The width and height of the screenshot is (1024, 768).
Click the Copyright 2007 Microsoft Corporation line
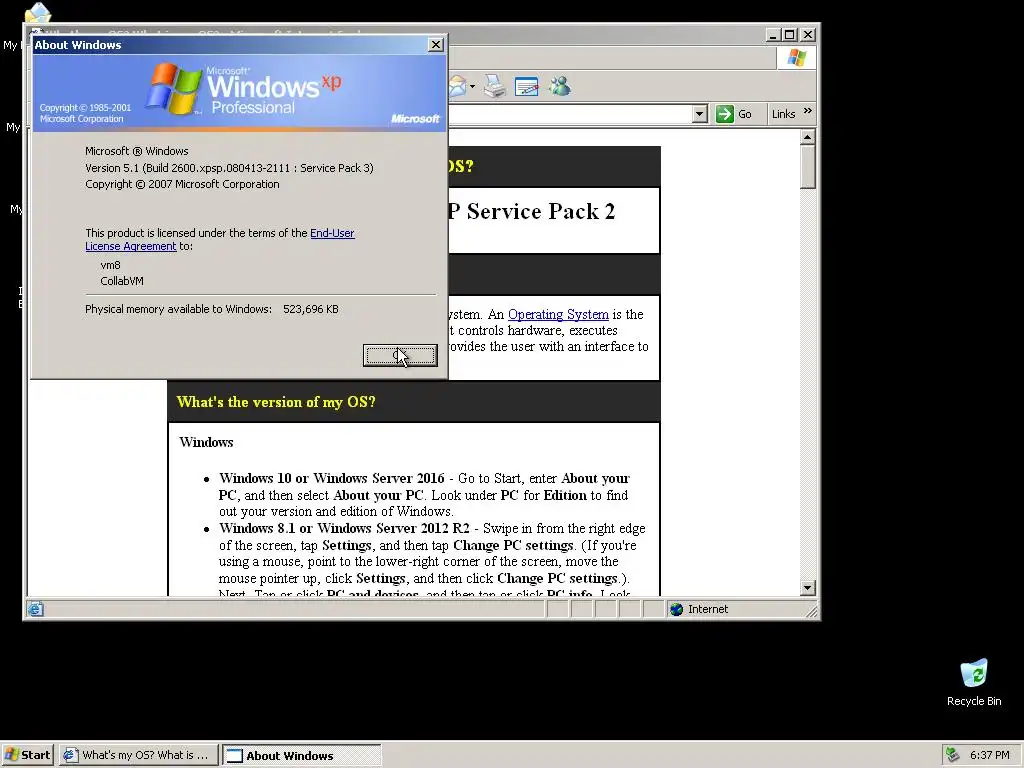(x=182, y=184)
